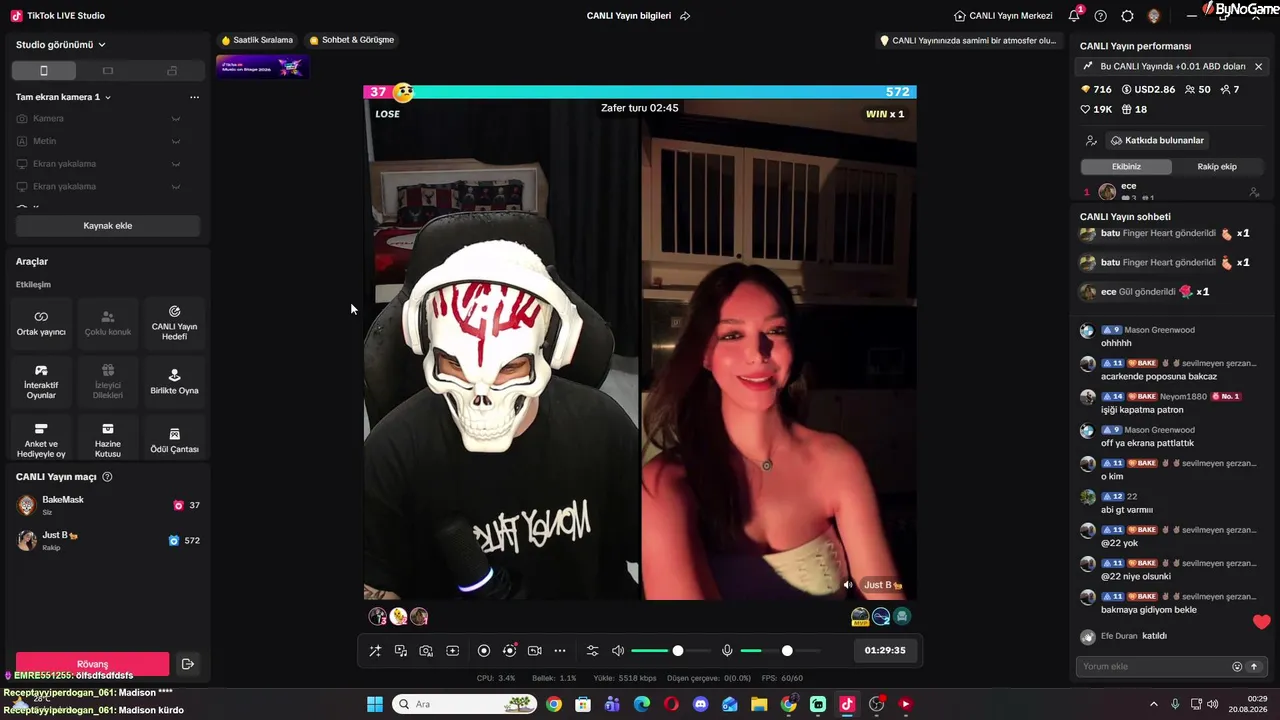Image resolution: width=1280 pixels, height=720 pixels.
Task: Select the Kamera source row
Action: point(100,119)
